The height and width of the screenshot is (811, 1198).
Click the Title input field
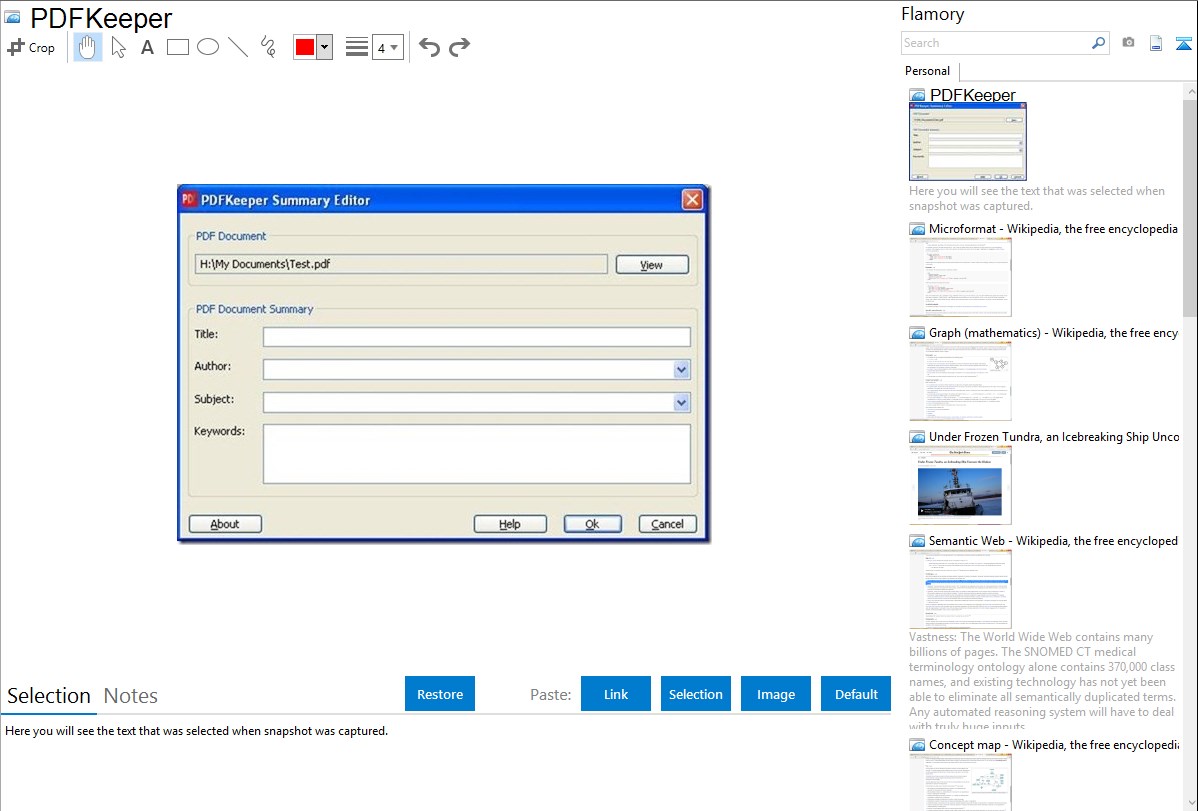pos(477,336)
